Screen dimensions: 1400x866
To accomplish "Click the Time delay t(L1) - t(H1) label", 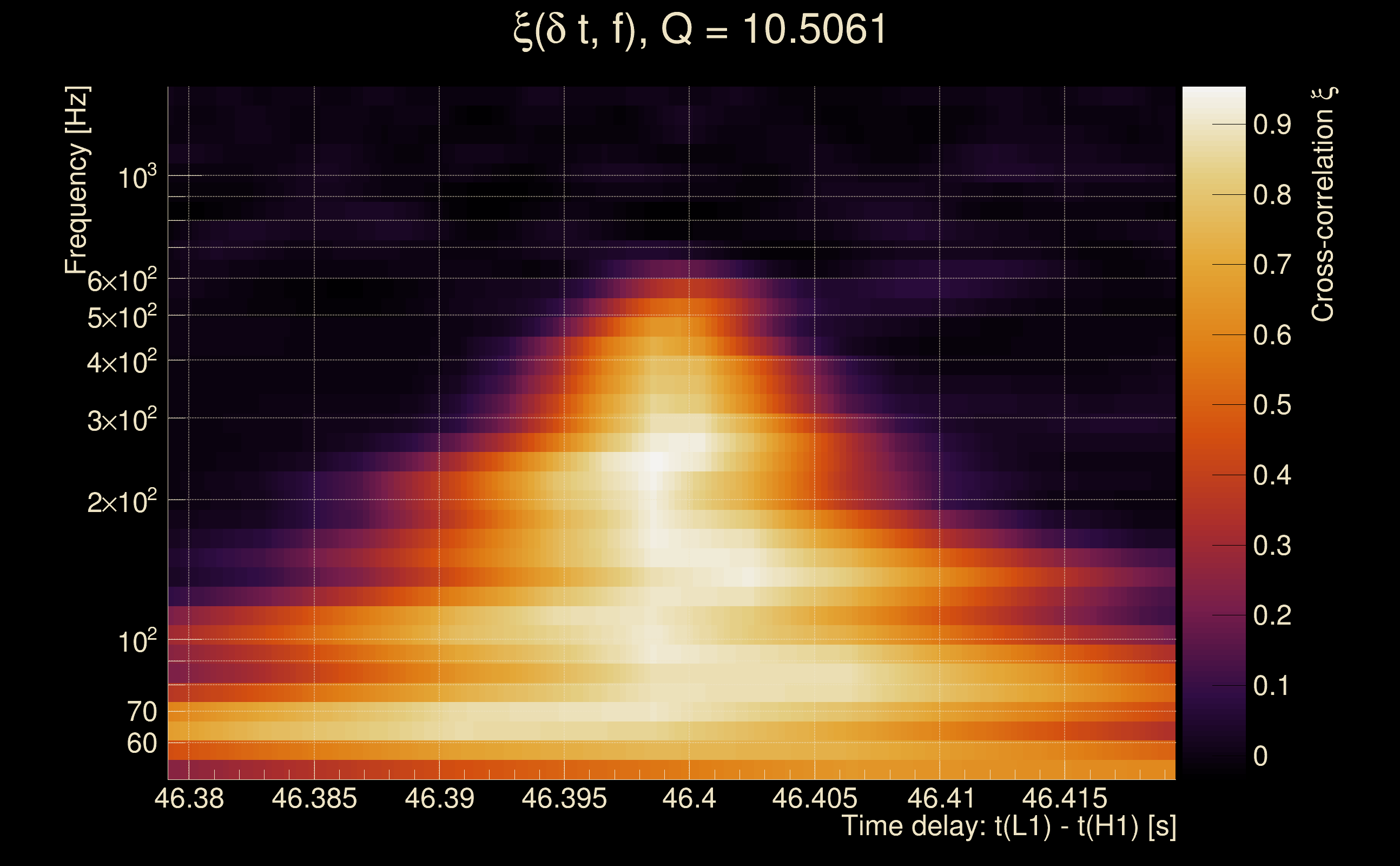I will pos(1008,826).
